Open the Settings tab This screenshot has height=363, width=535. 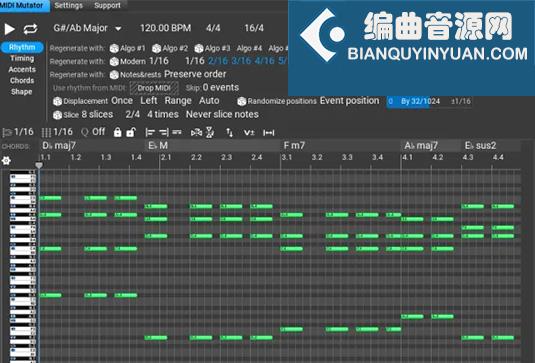[69, 5]
